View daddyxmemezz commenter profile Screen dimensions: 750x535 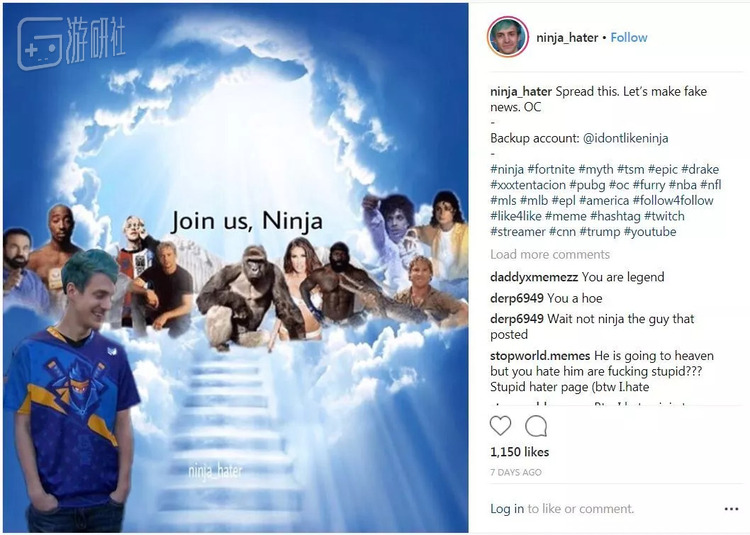pos(534,277)
